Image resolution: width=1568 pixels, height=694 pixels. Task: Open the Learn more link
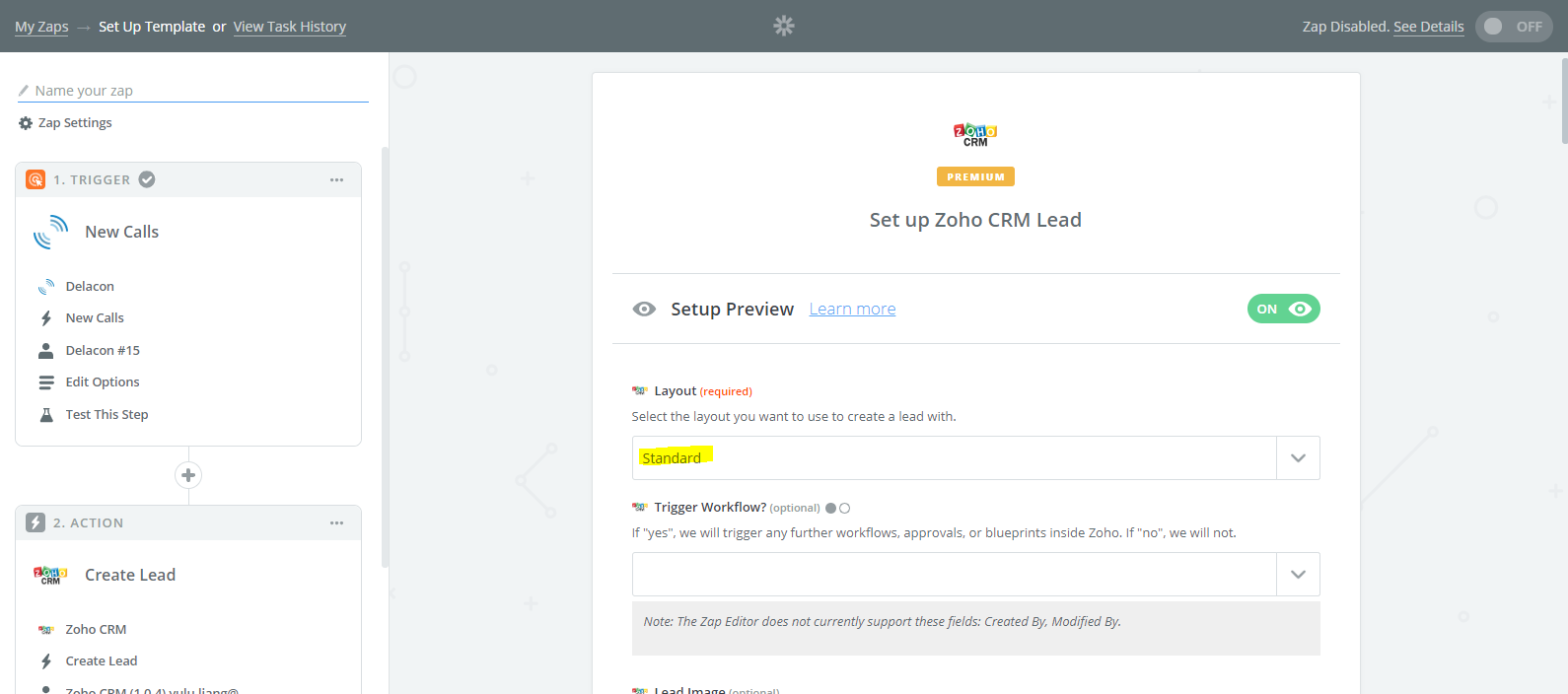[853, 310]
